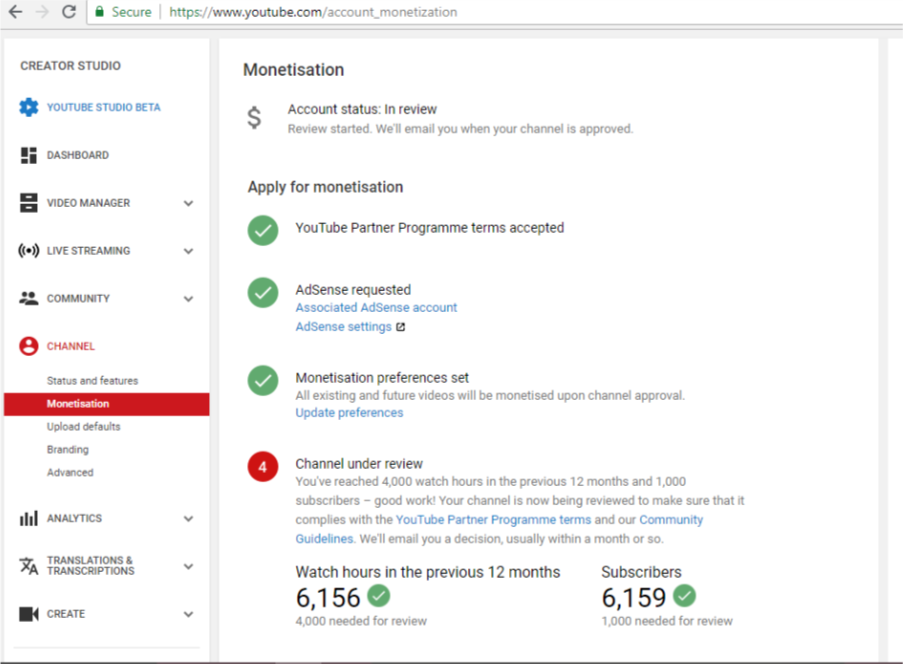
Task: Click the 'Account status: In review' text
Action: coord(362,109)
